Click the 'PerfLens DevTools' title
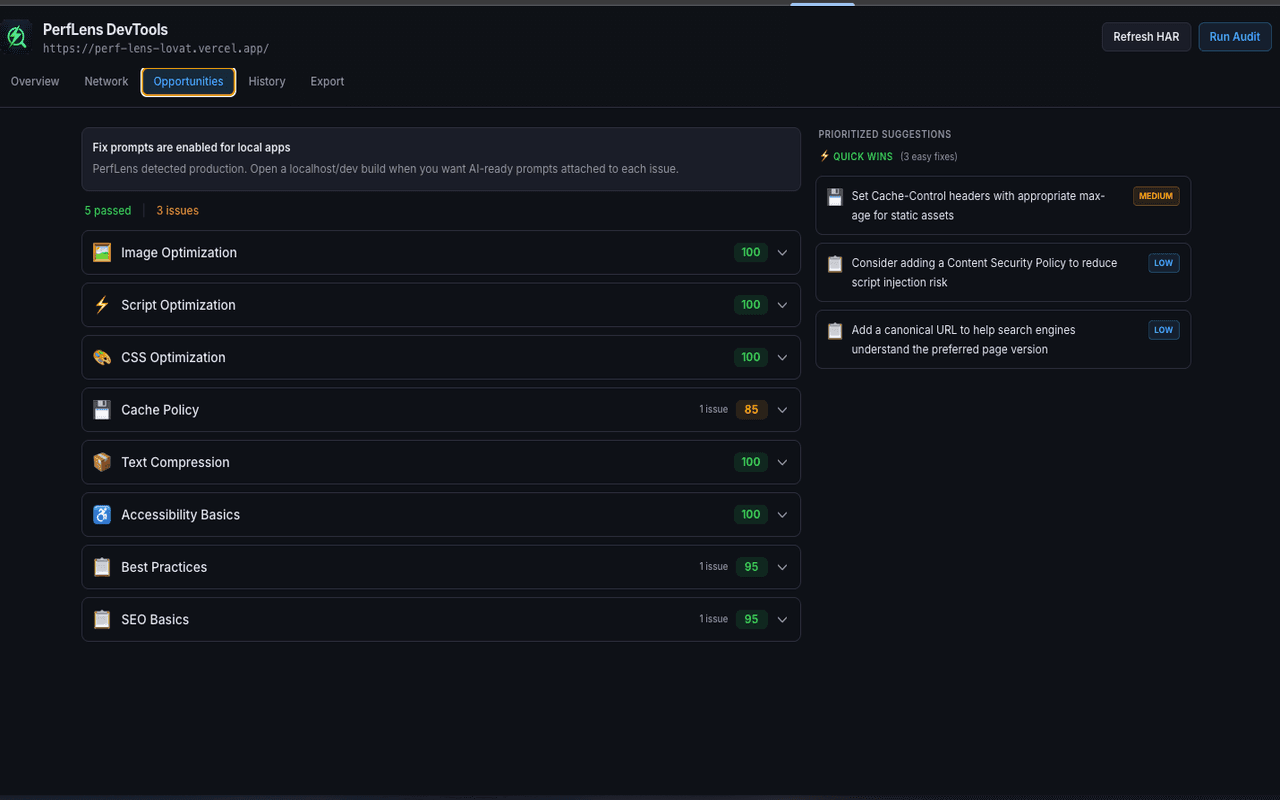 point(105,30)
